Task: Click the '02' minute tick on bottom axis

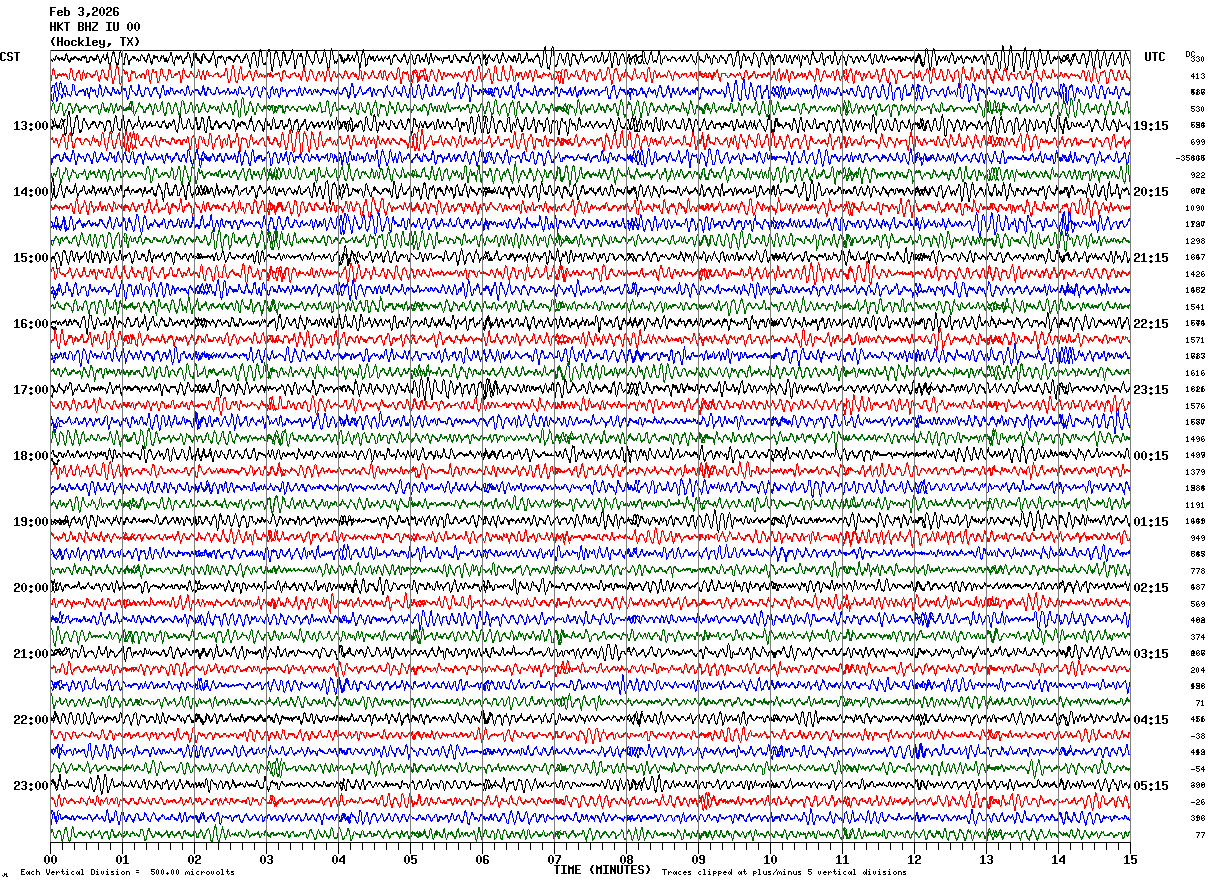Action: (x=194, y=859)
